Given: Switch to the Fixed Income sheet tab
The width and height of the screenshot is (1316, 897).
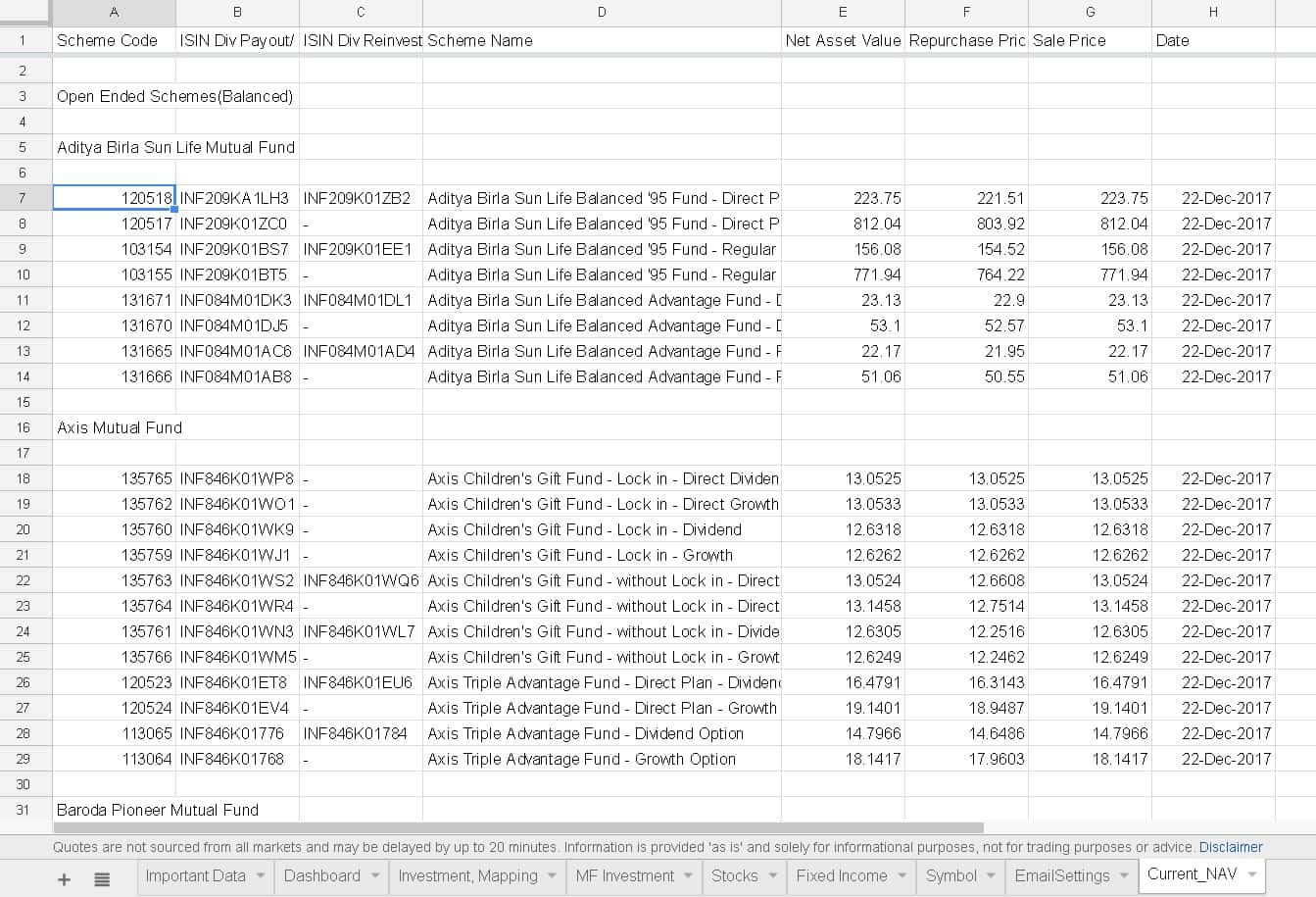Looking at the screenshot, I should pyautogui.click(x=841, y=876).
